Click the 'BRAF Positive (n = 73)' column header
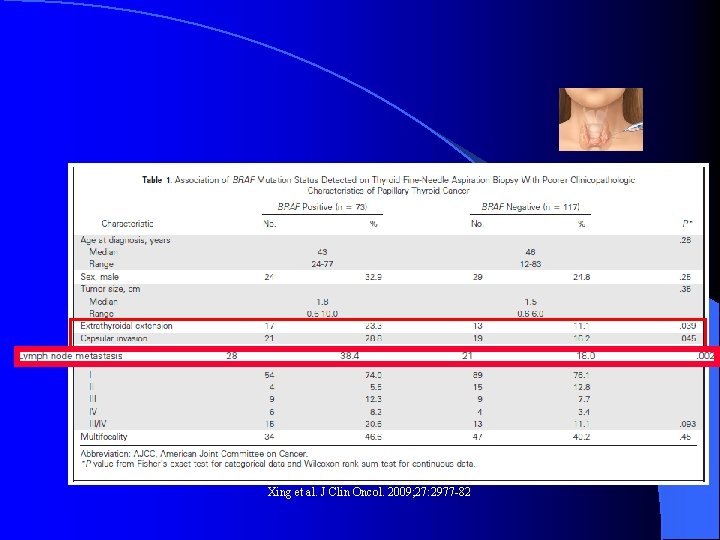The image size is (720, 540). point(322,207)
